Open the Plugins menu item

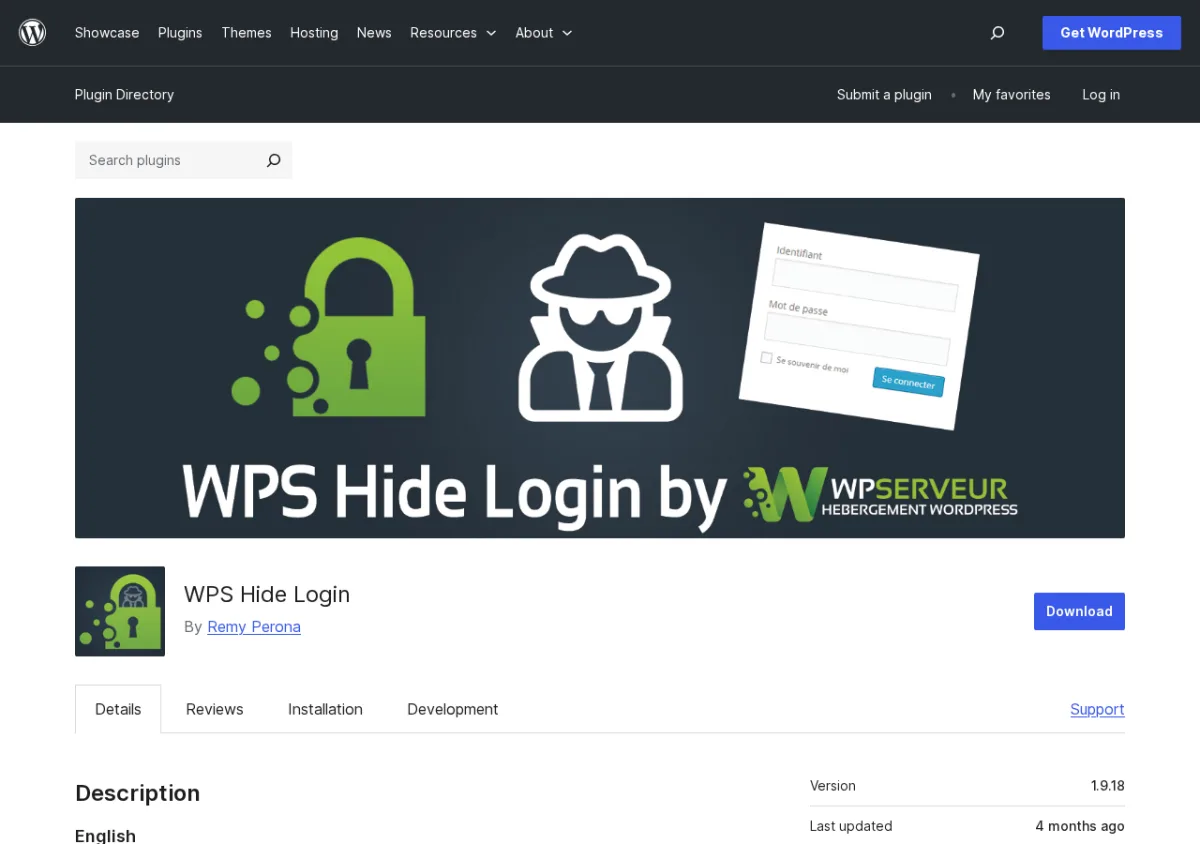point(180,33)
